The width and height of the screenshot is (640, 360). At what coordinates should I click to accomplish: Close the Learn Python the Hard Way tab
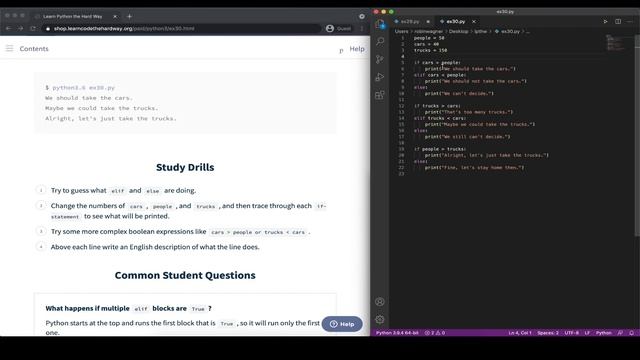click(115, 16)
